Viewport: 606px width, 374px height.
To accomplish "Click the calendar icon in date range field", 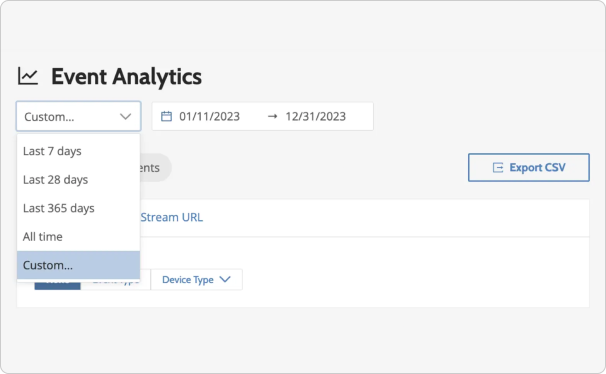I will point(166,116).
